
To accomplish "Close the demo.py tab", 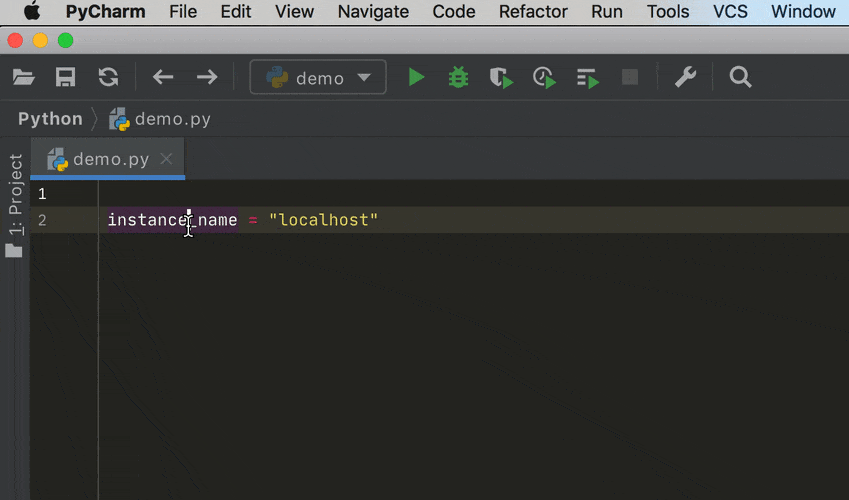I will pyautogui.click(x=167, y=159).
